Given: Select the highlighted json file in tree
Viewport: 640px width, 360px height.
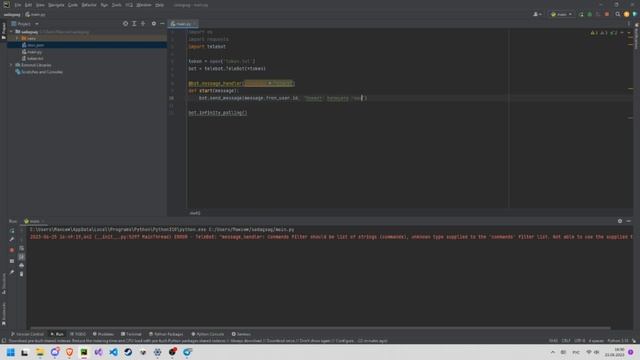Looking at the screenshot, I should tap(33, 45).
